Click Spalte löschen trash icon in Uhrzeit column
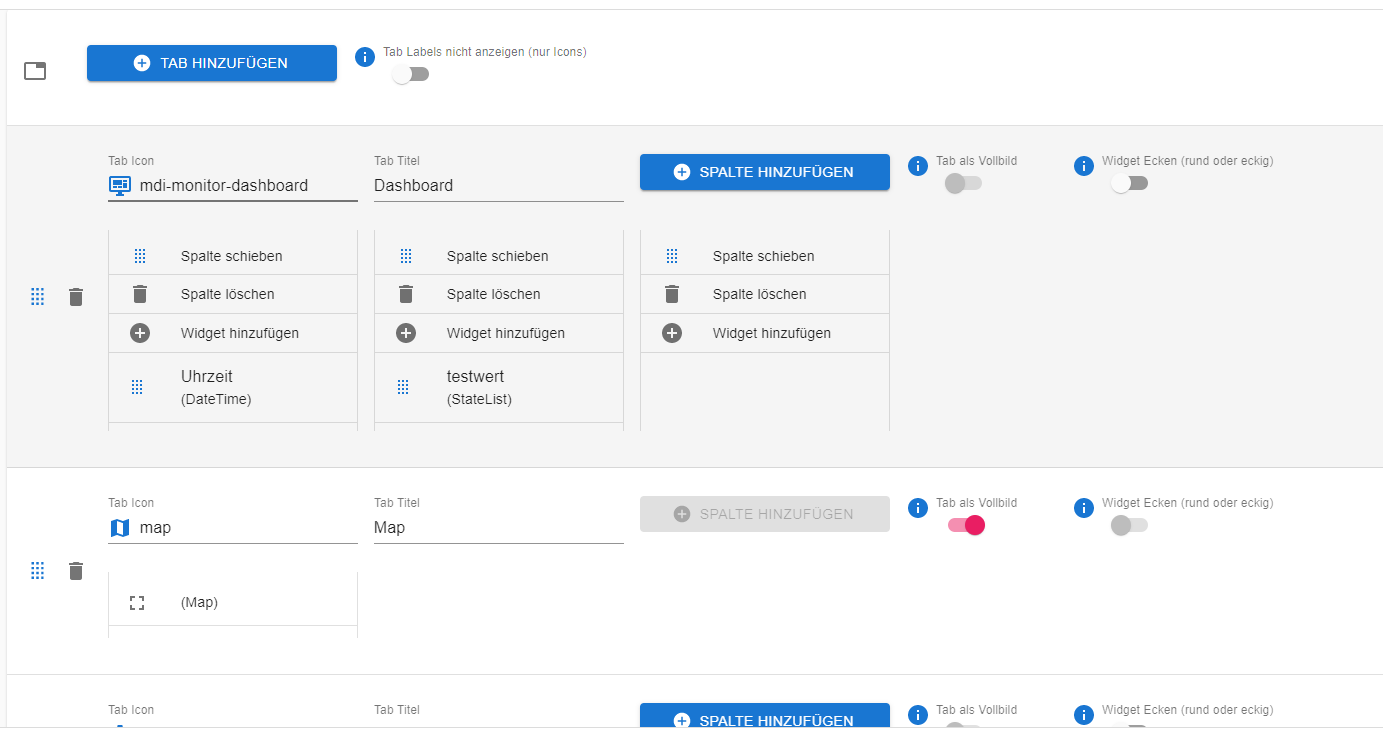Image resolution: width=1383 pixels, height=739 pixels. pos(140,294)
